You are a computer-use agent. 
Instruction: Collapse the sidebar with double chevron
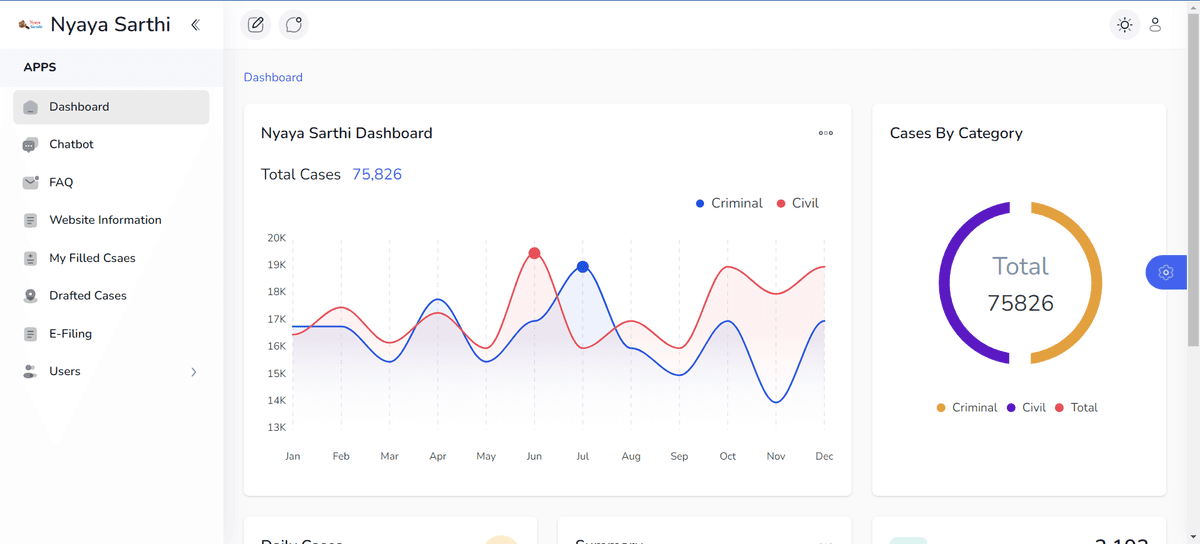pos(195,25)
